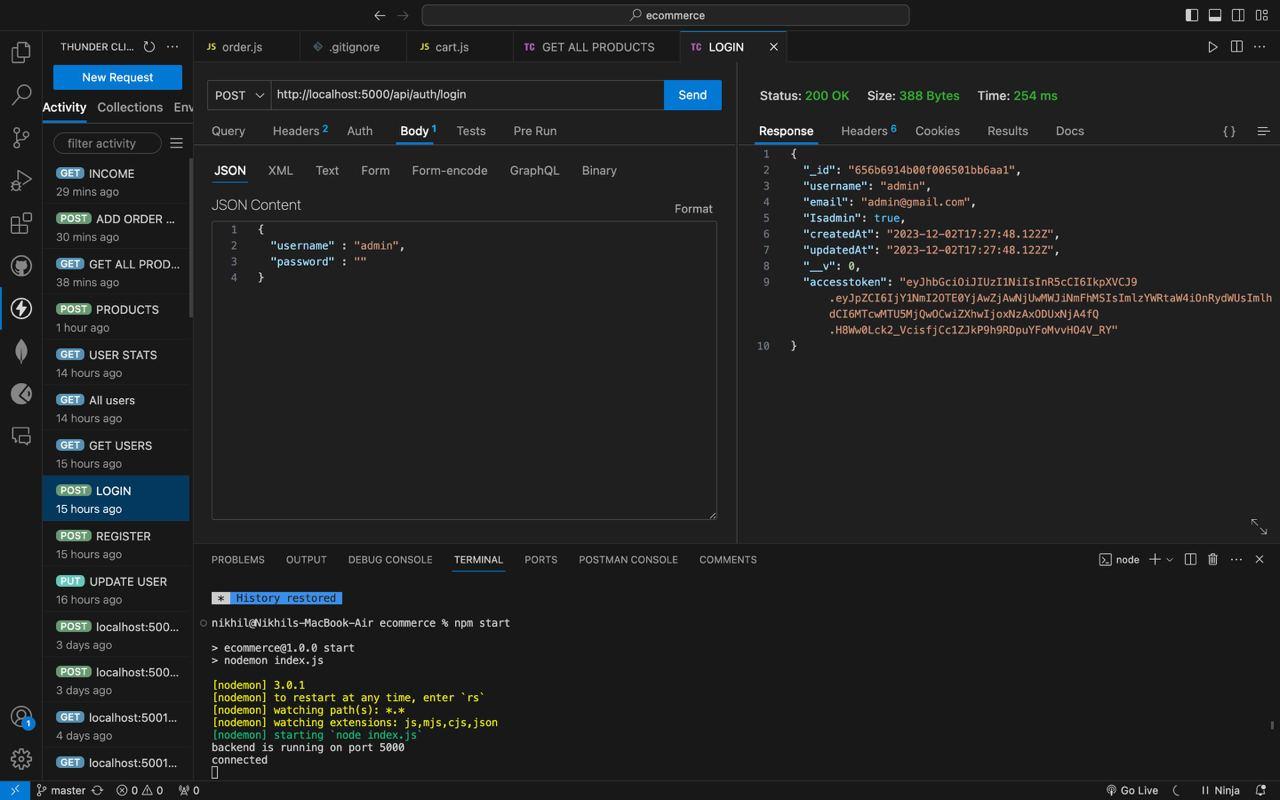The width and height of the screenshot is (1280, 800).
Task: Toggle secondary side bar layout icon
Action: pyautogui.click(x=1238, y=15)
